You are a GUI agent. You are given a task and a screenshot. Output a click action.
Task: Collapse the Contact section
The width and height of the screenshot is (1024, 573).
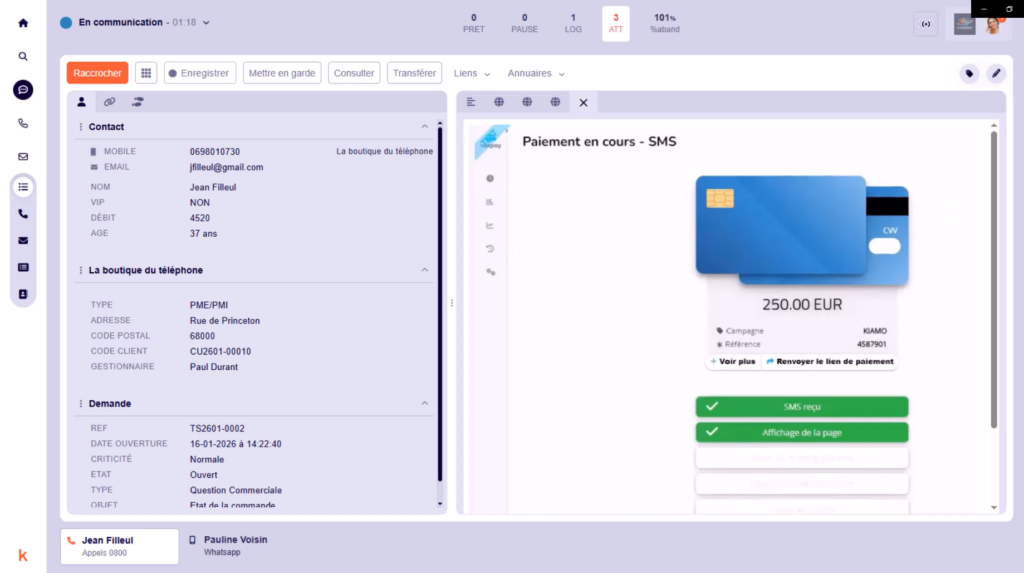click(x=424, y=126)
